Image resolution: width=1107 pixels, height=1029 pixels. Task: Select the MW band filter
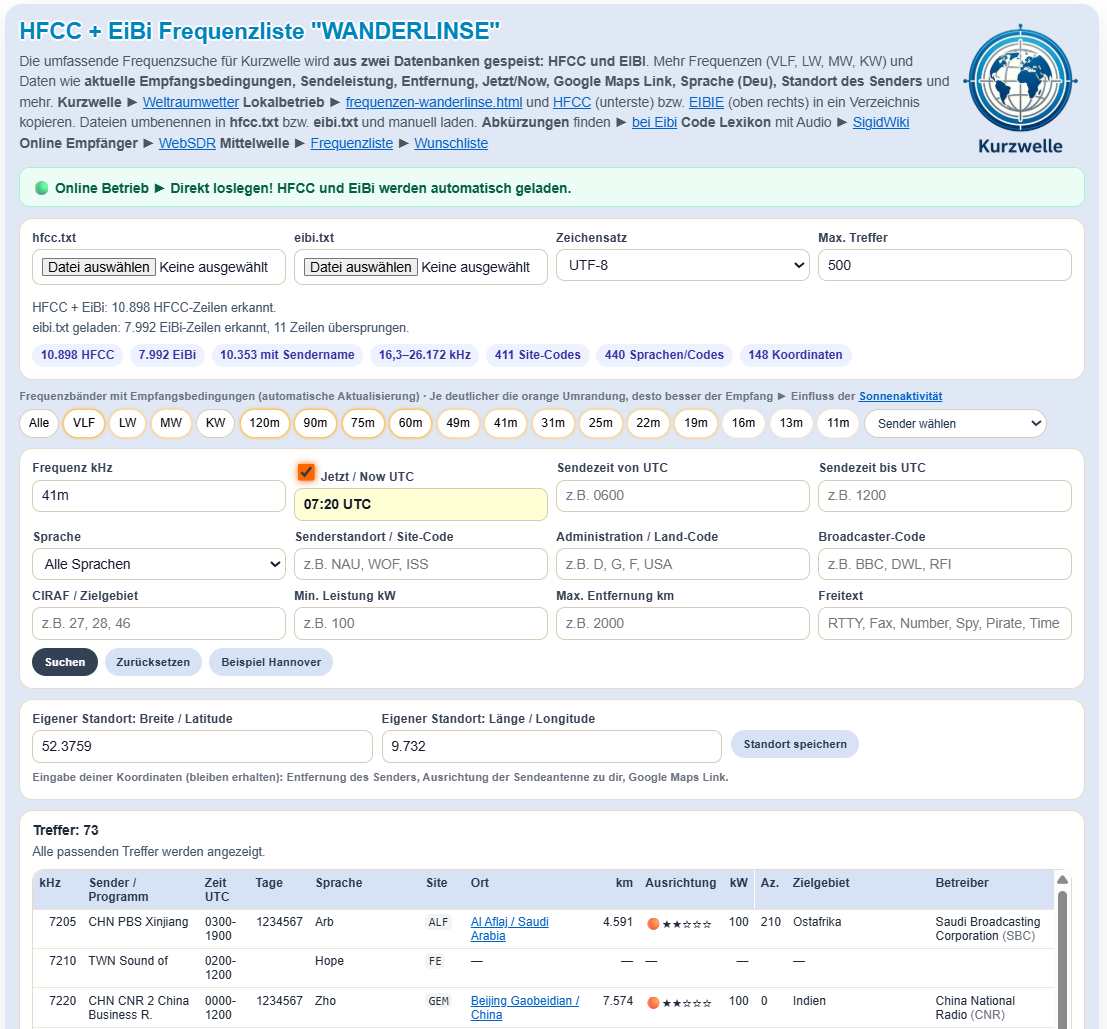pos(171,423)
